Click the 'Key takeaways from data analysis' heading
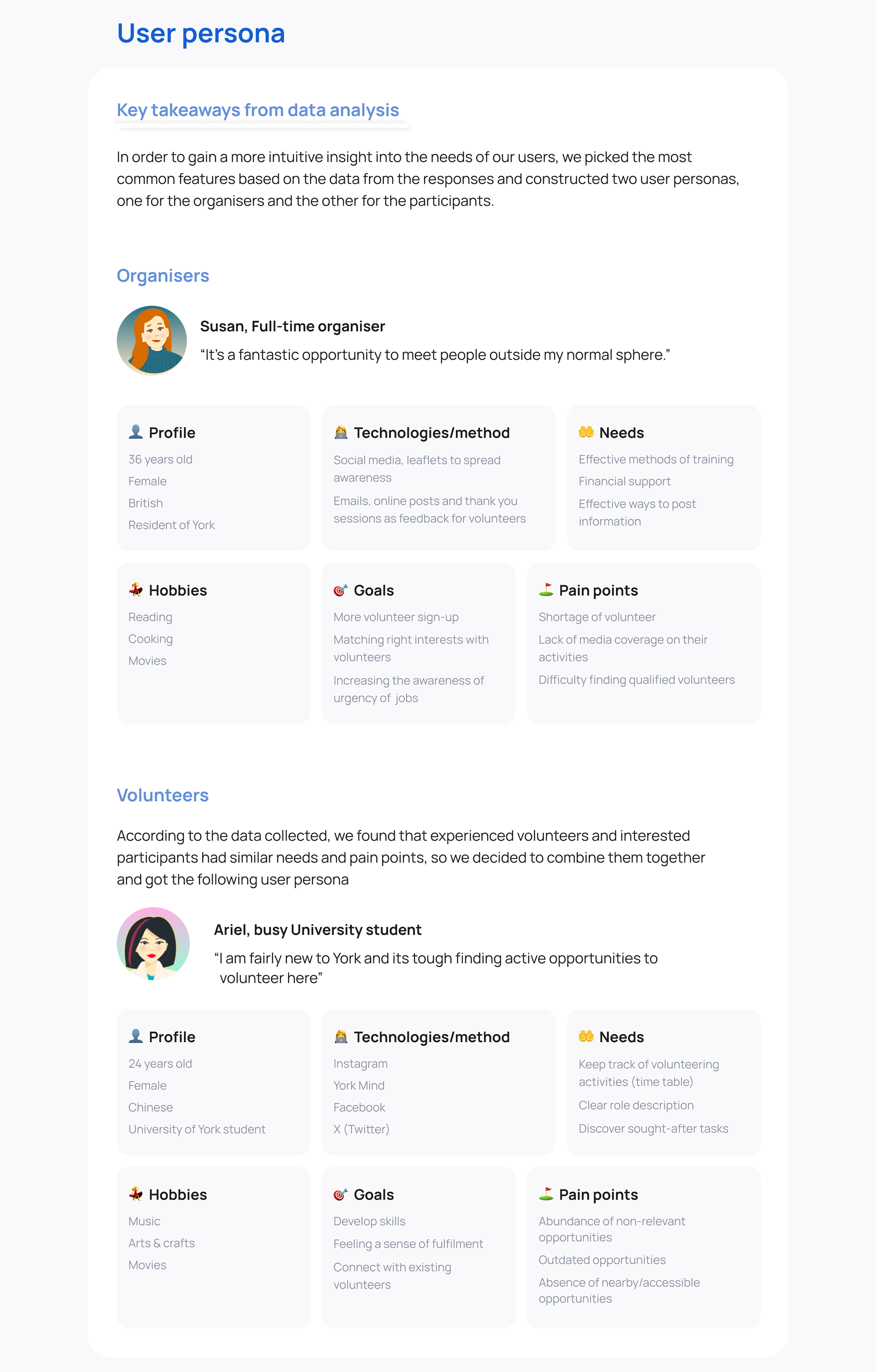 click(x=258, y=110)
